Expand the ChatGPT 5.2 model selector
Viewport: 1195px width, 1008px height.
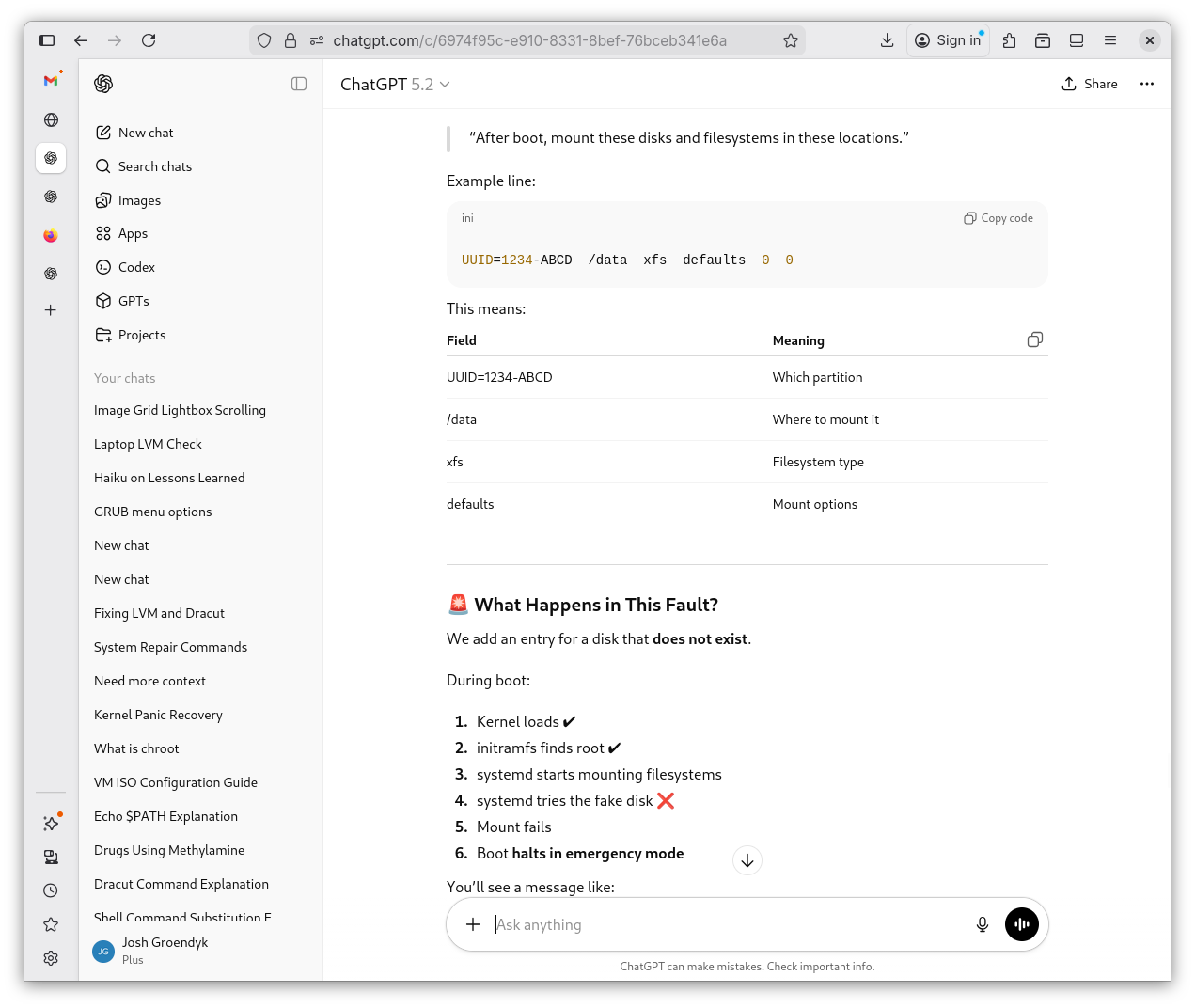coord(395,85)
